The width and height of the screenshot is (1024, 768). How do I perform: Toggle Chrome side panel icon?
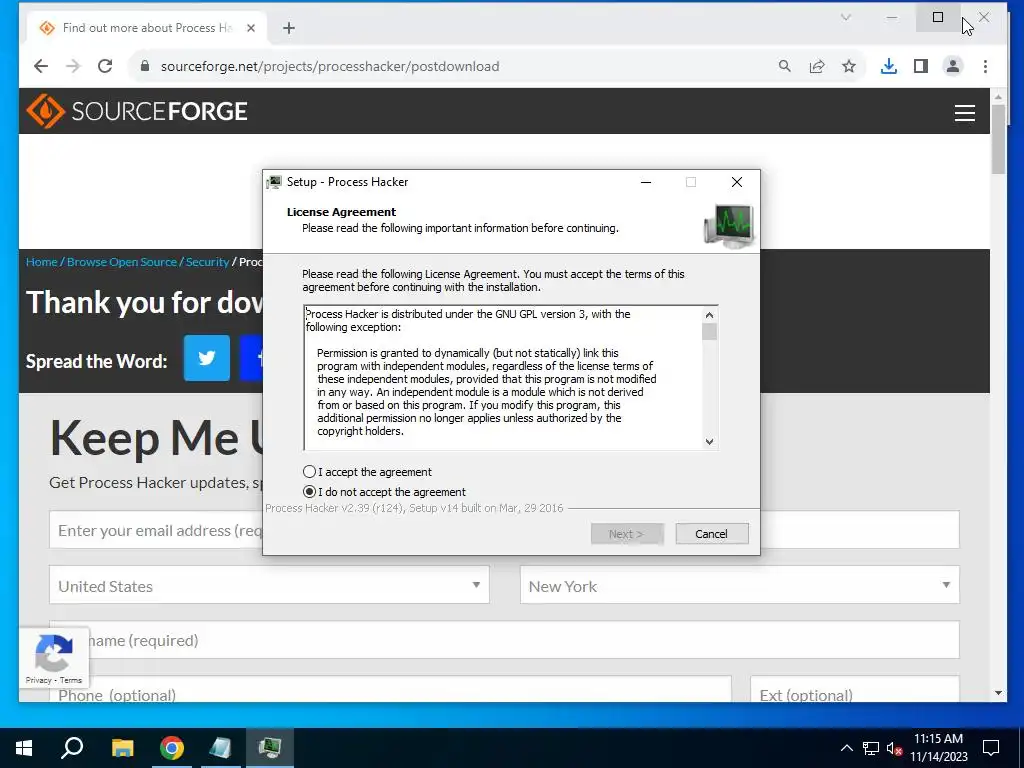click(921, 66)
